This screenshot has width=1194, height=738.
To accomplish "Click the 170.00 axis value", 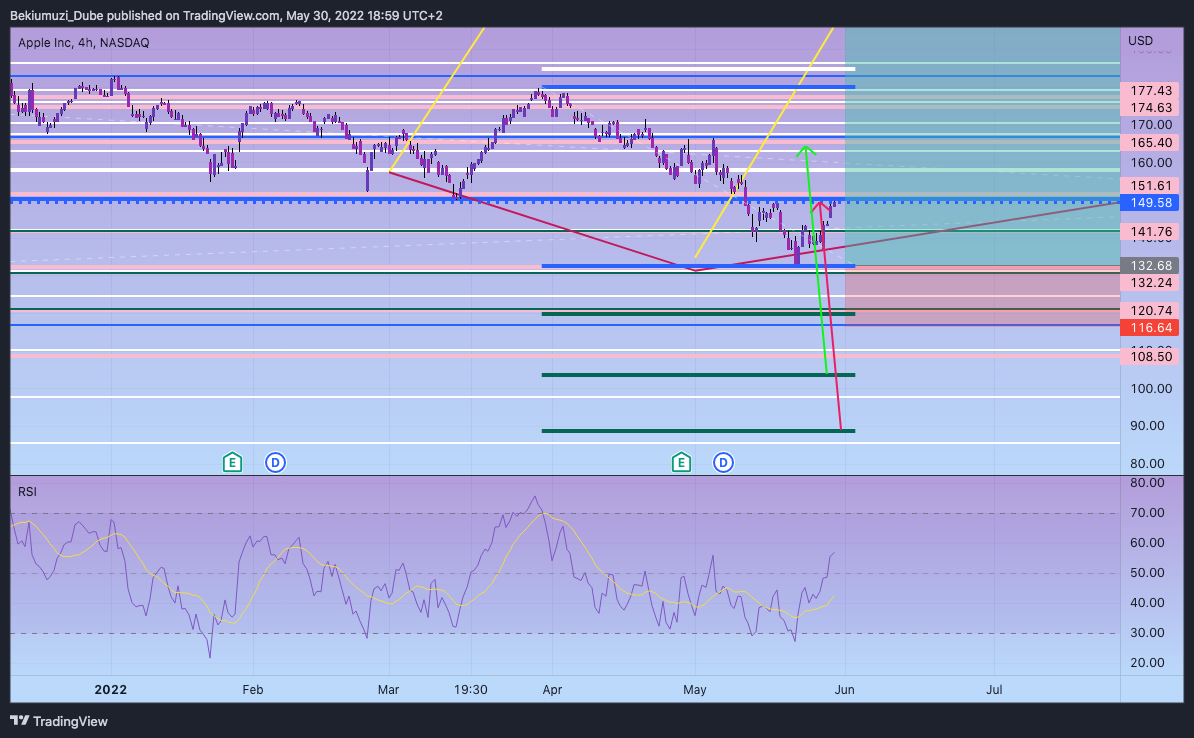I will pyautogui.click(x=1151, y=124).
